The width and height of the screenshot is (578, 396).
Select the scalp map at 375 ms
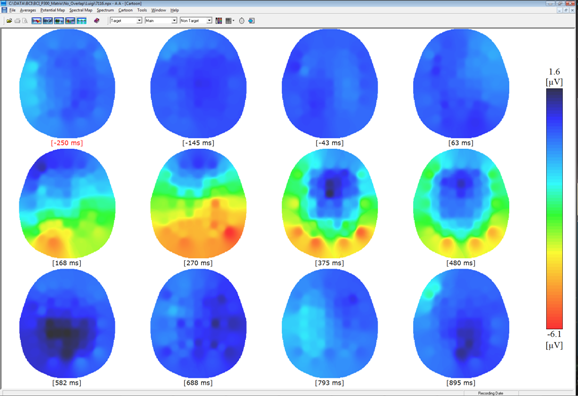[x=330, y=204]
